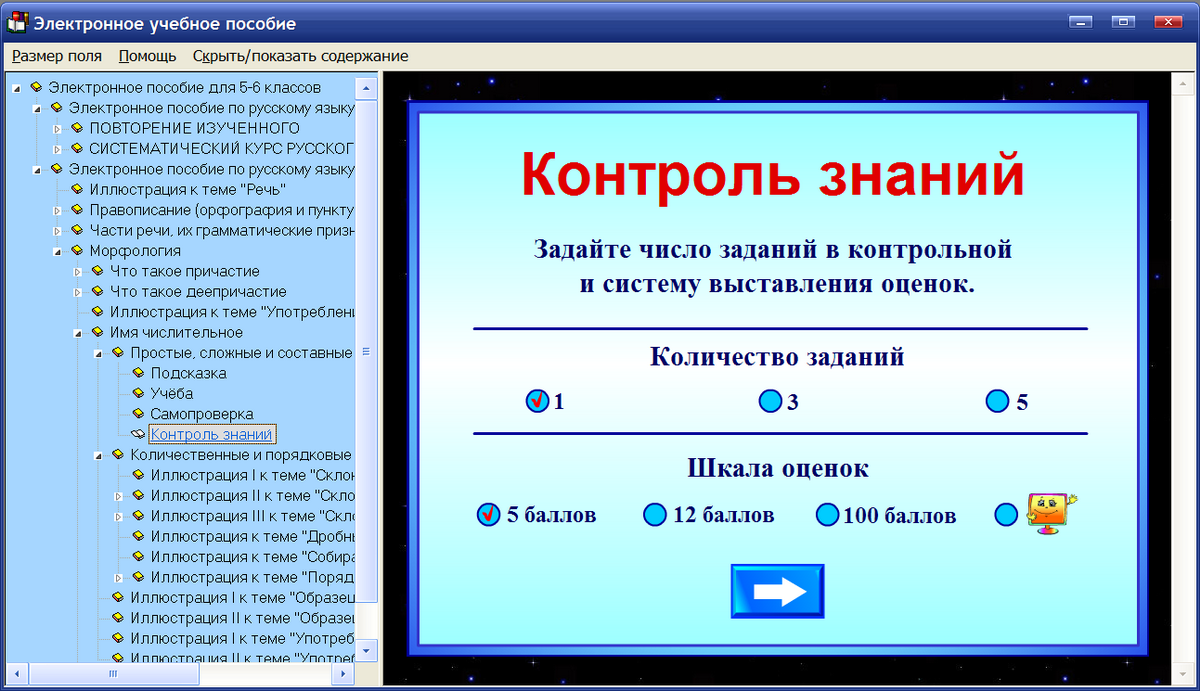
Task: Choose the 12 баллов grading scale
Action: 655,515
